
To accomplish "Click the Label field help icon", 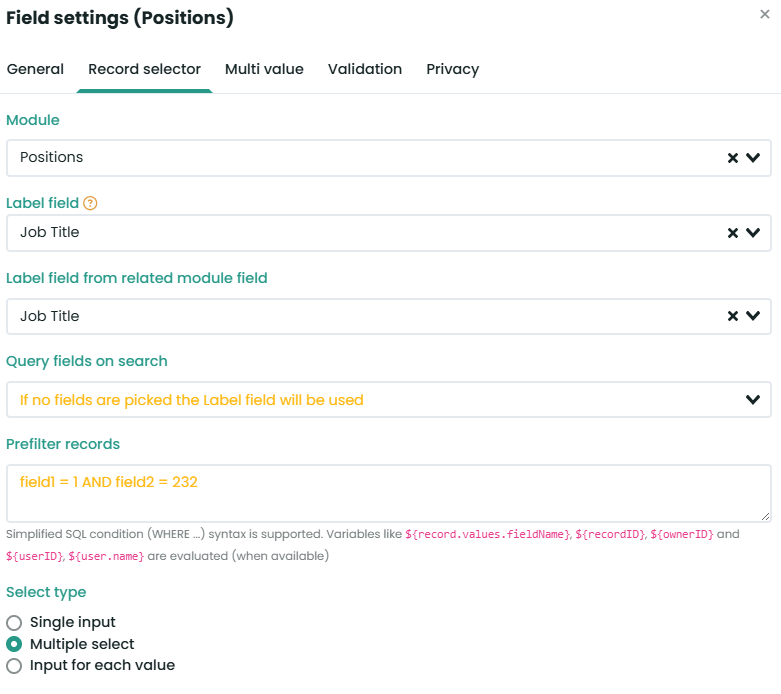I will pyautogui.click(x=90, y=203).
